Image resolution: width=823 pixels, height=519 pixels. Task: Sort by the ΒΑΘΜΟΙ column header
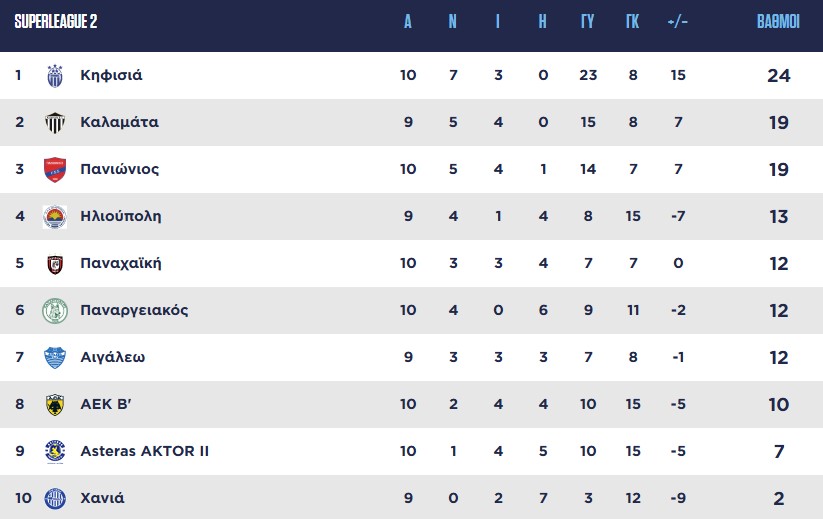point(778,22)
